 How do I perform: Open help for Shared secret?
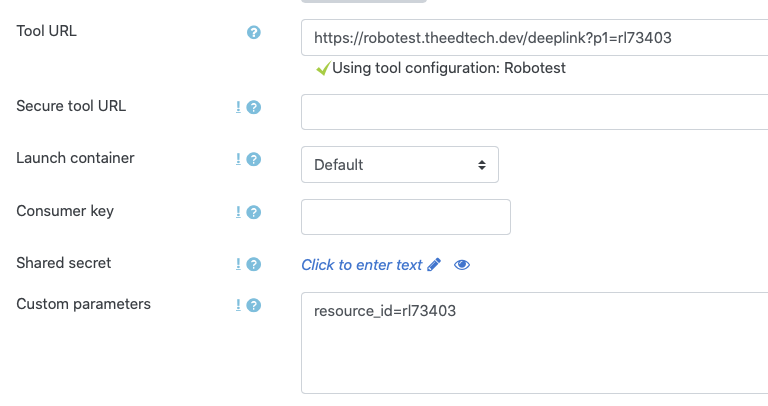(253, 264)
